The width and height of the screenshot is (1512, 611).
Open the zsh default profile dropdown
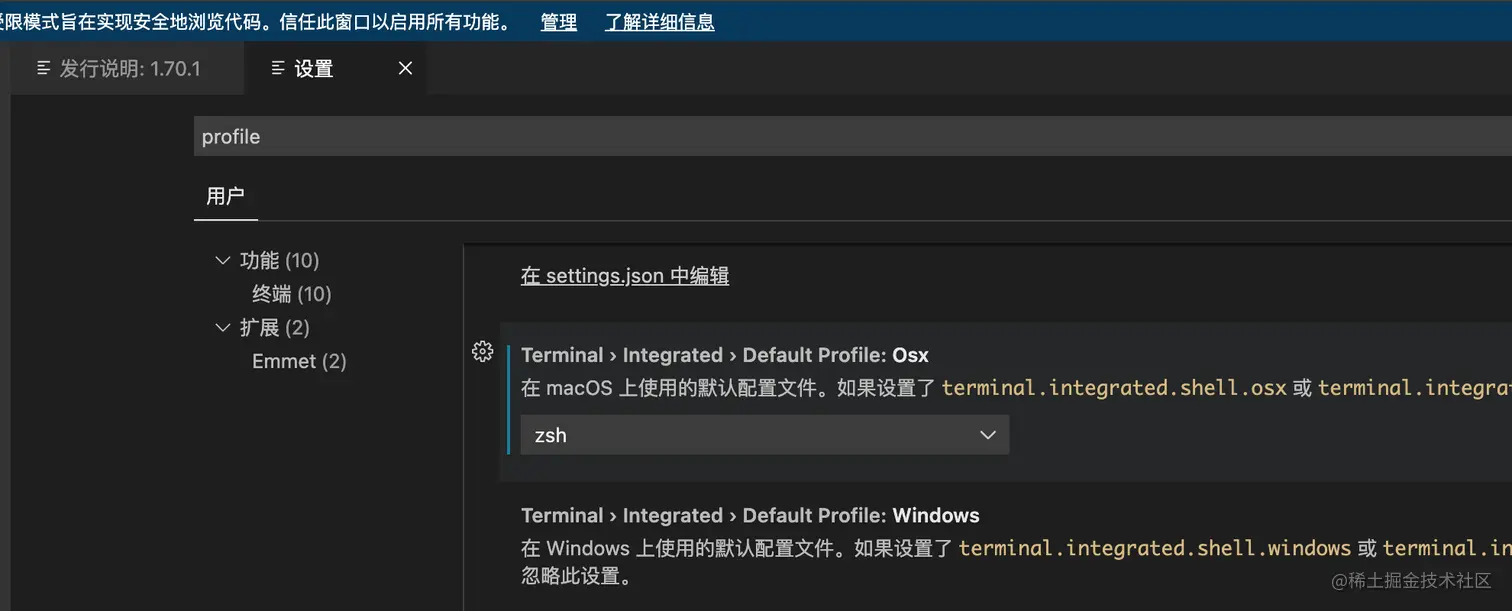[x=764, y=435]
